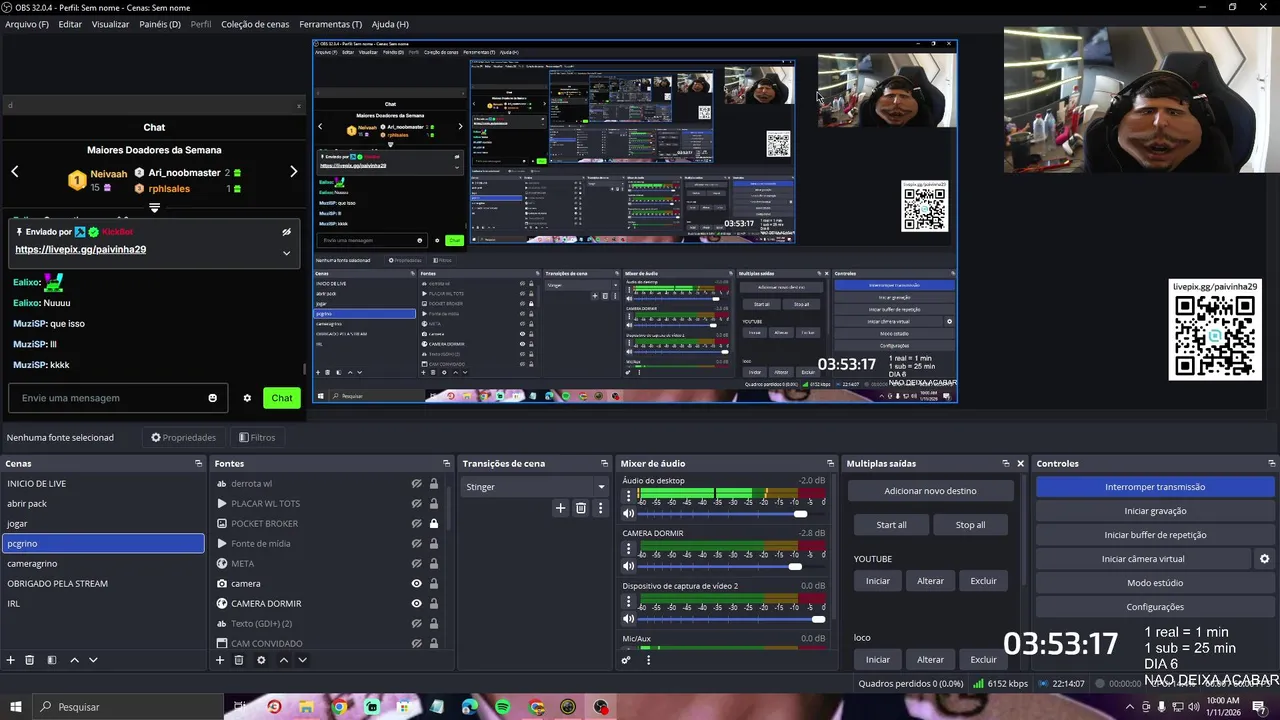This screenshot has width=1280, height=720.
Task: Add a scene transition with the plus icon
Action: click(561, 508)
